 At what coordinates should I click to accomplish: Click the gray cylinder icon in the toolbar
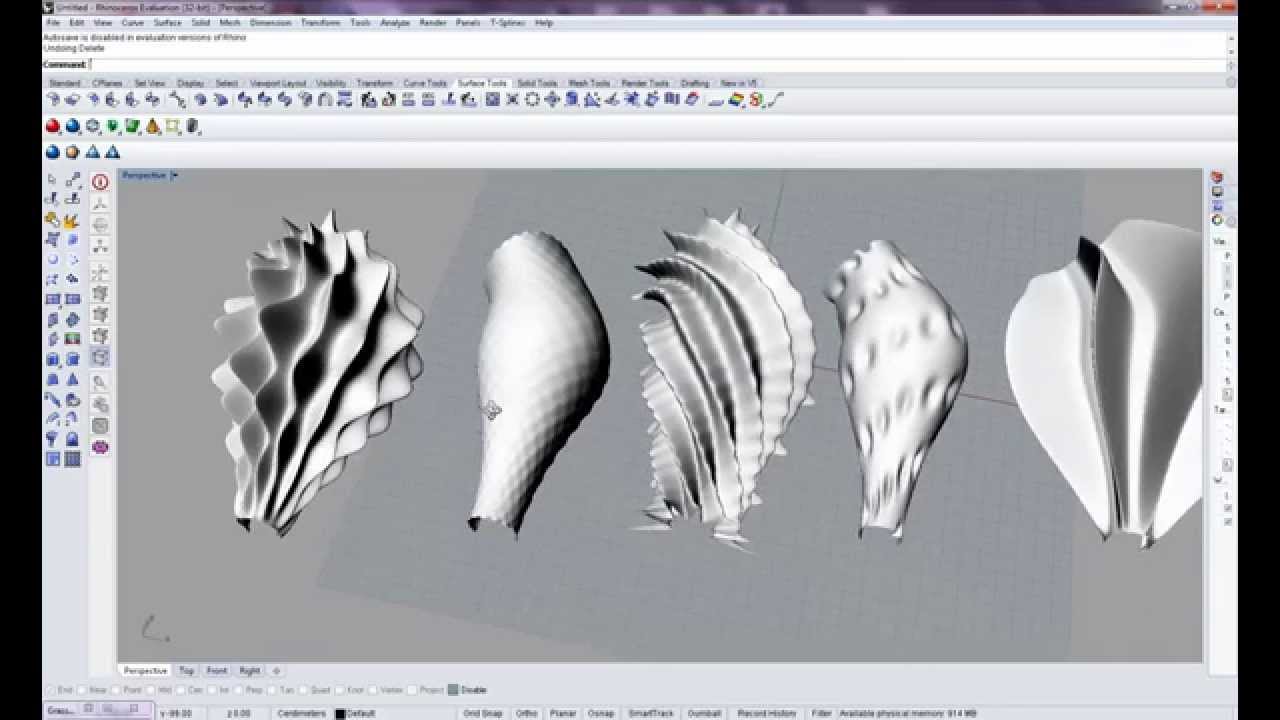coord(193,126)
